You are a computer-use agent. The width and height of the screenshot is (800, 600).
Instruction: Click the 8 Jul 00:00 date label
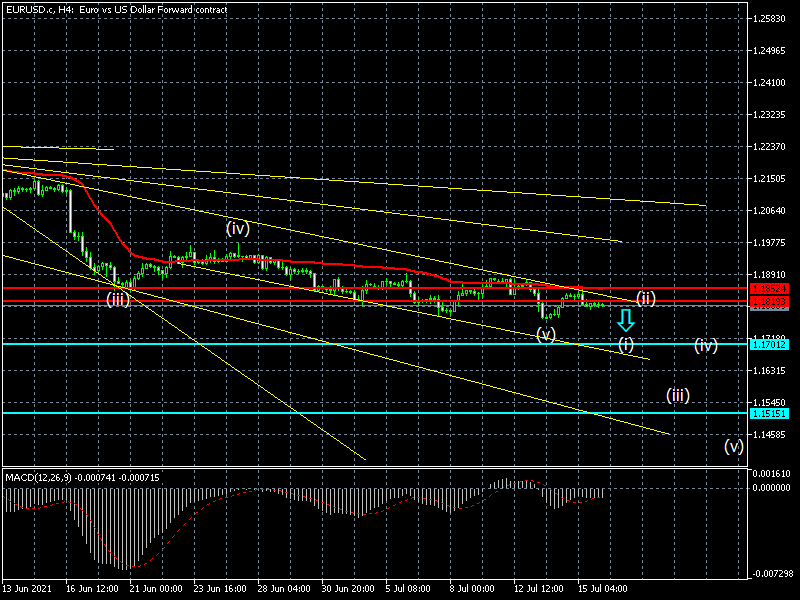[472, 589]
